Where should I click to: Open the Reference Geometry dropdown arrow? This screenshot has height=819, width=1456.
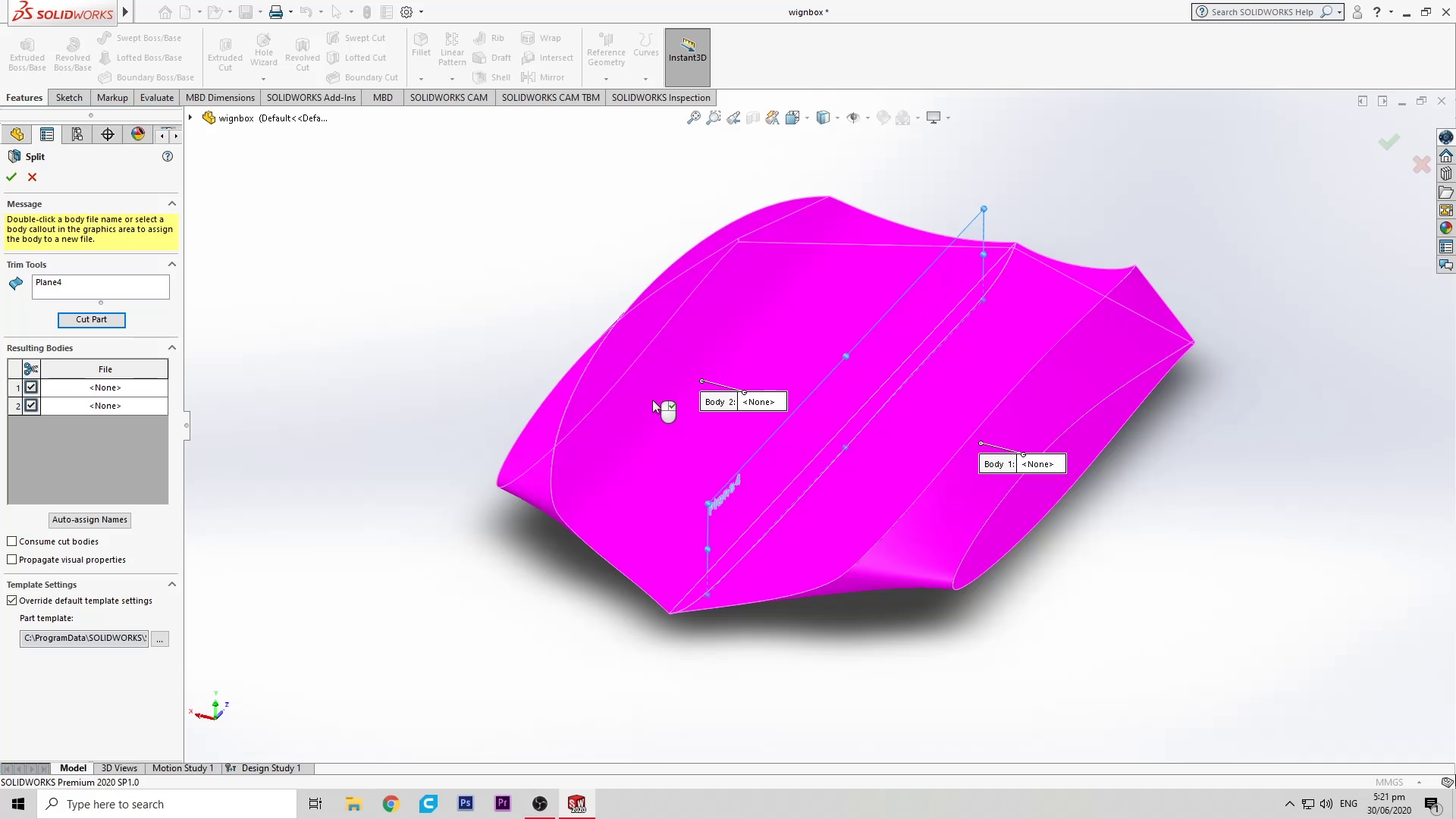tap(606, 79)
